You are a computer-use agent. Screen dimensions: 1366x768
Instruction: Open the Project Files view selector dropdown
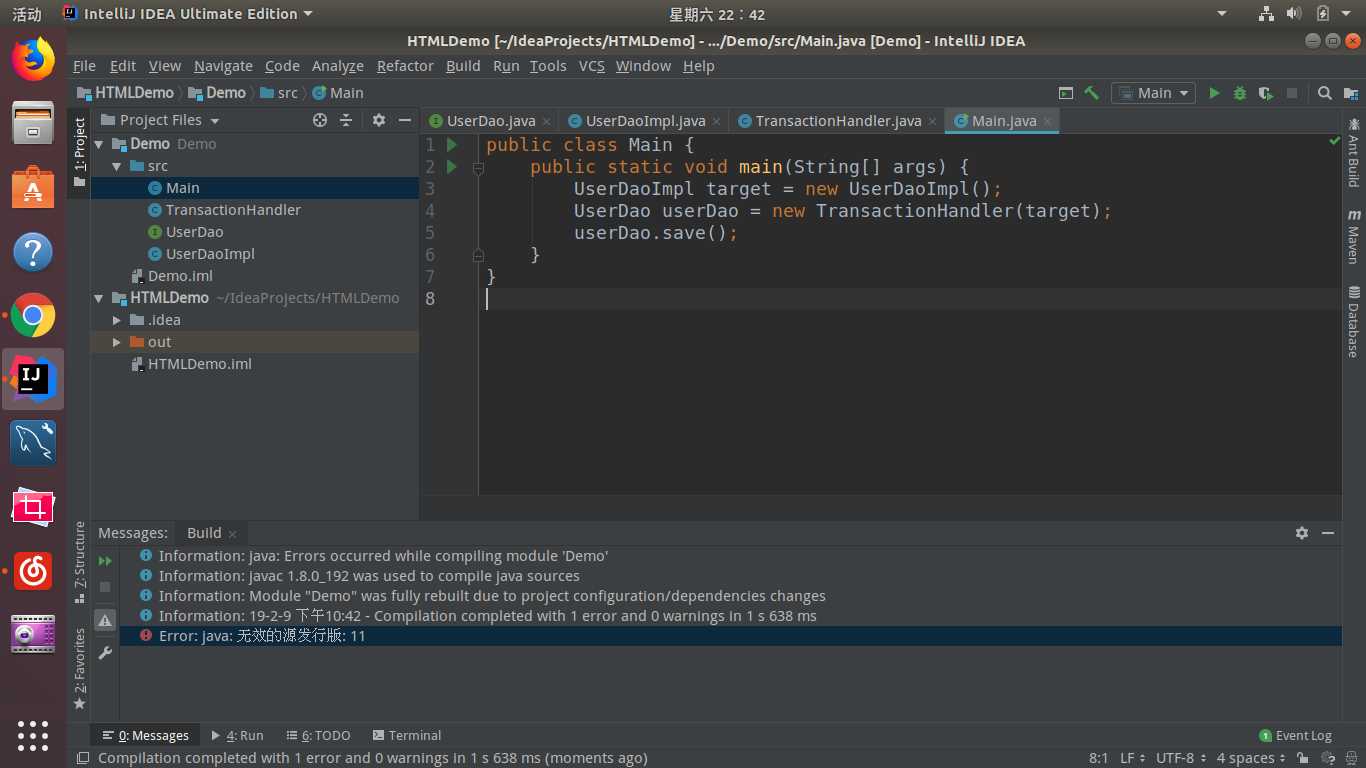[x=160, y=120]
